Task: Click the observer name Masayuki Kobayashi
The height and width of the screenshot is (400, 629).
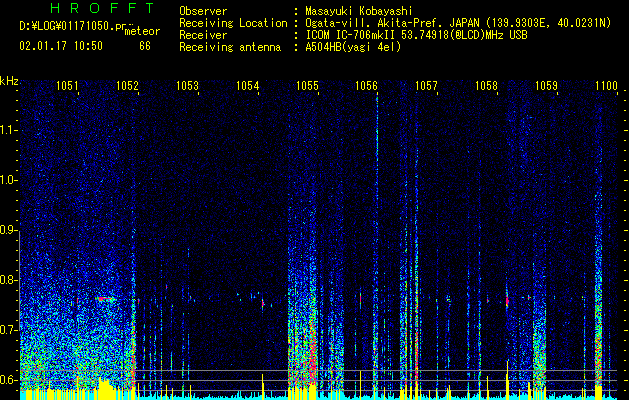Action: (x=359, y=11)
